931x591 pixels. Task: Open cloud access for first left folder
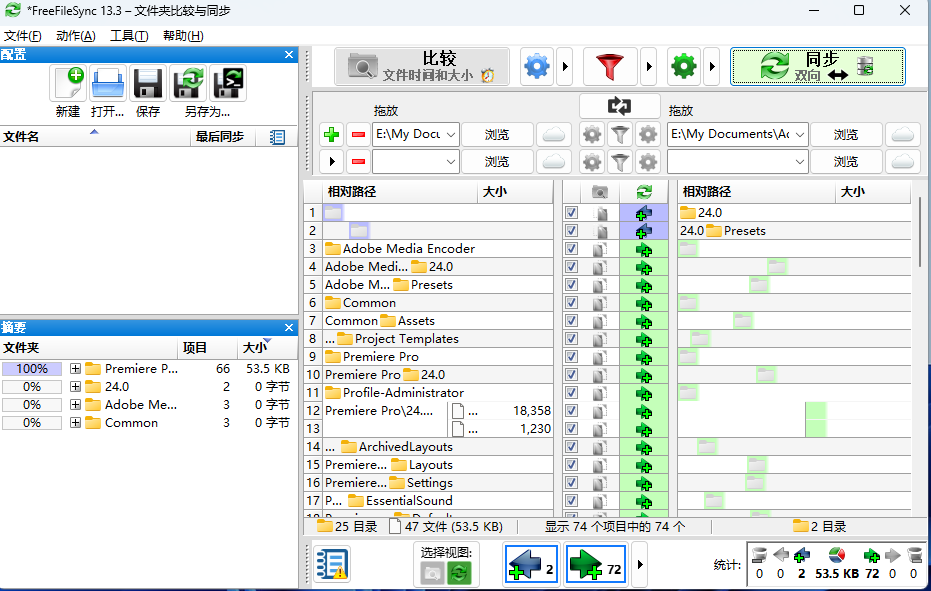554,134
